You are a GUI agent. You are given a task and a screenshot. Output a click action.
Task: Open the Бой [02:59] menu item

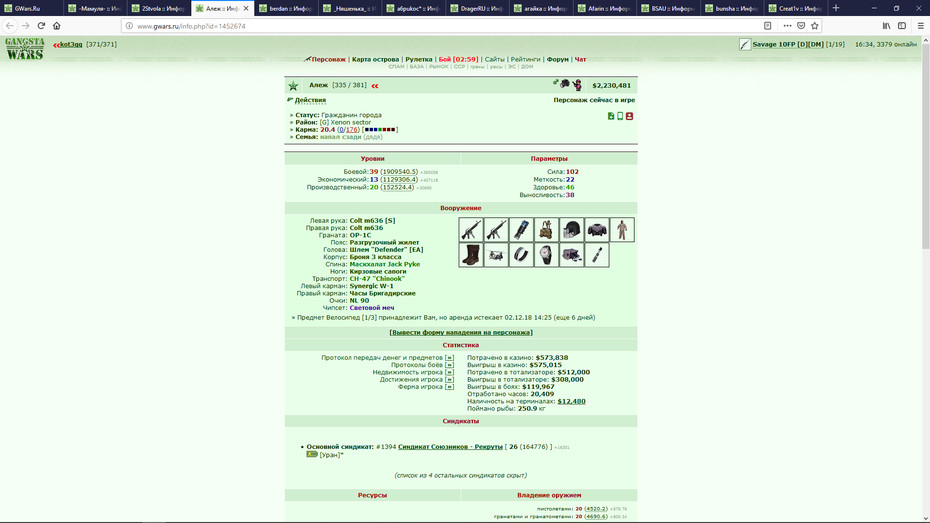tap(458, 59)
